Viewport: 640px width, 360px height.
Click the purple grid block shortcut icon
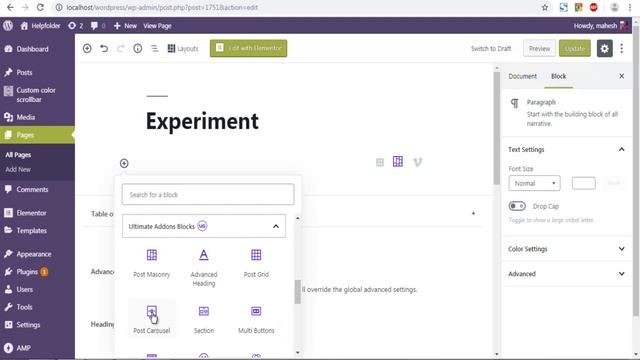tap(398, 162)
